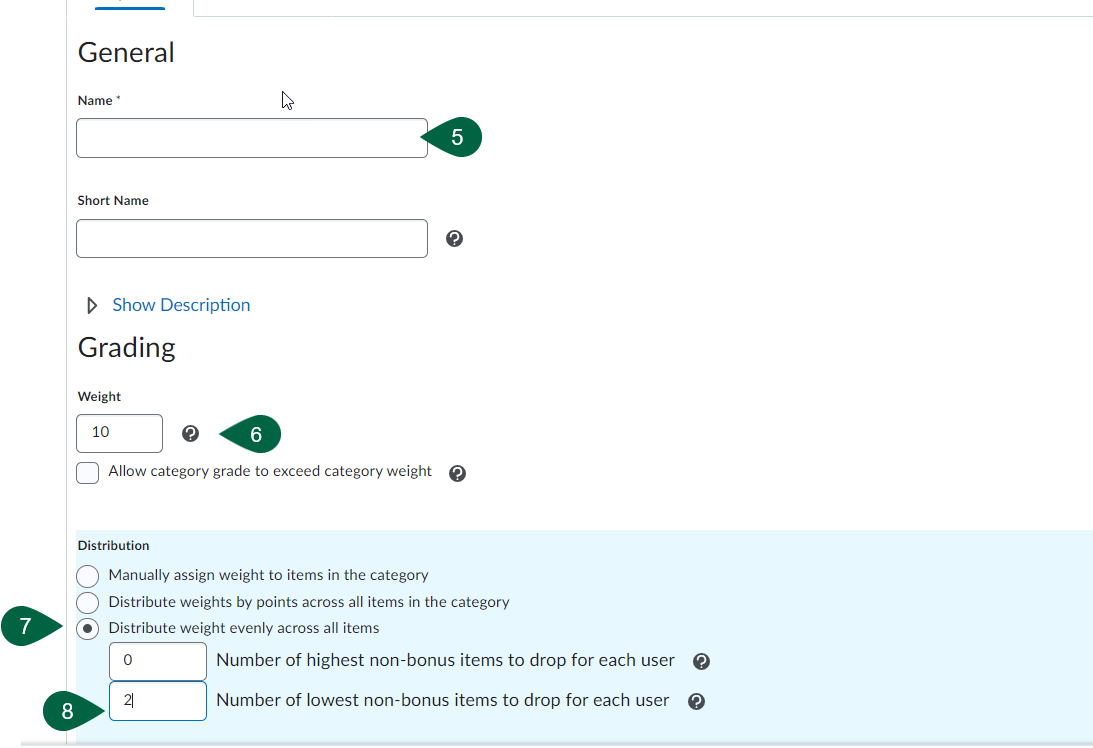Enable Allow category grade to exceed weight checkbox
This screenshot has height=748, width=1093.
point(88,473)
